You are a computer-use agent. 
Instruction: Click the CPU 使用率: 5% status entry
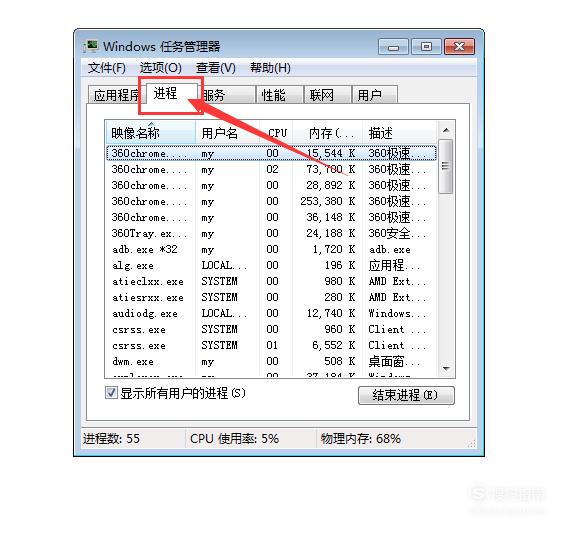(x=234, y=439)
